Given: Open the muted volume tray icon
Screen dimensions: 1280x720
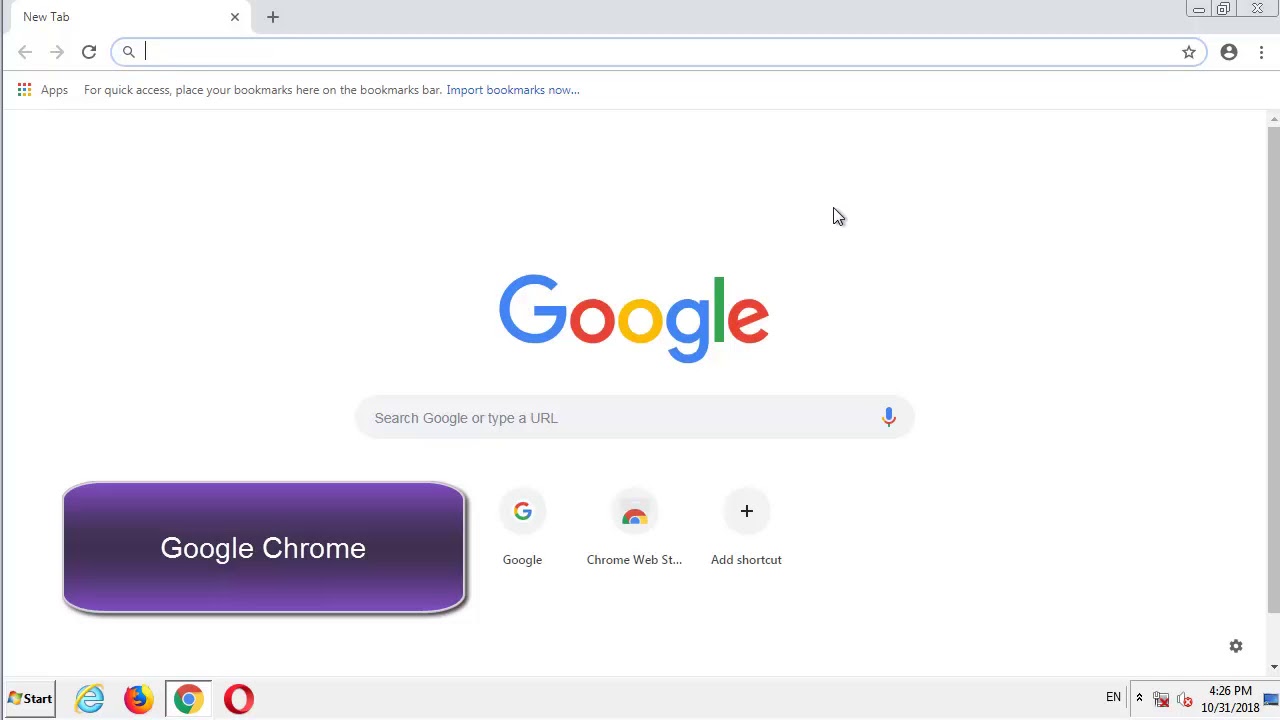Looking at the screenshot, I should pyautogui.click(x=1185, y=699).
